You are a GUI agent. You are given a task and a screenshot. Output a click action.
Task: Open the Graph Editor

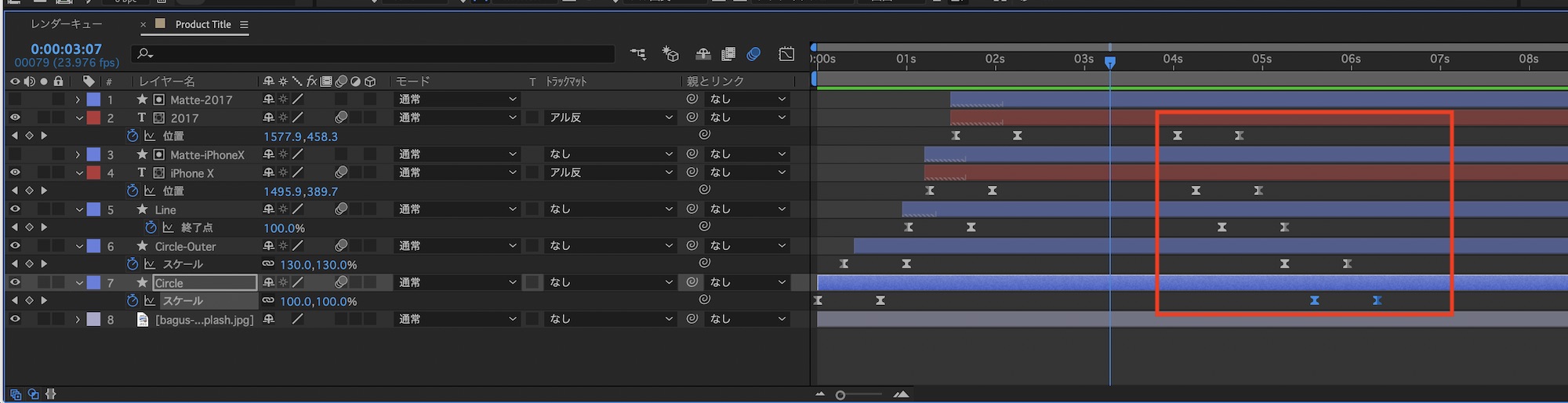(x=786, y=54)
